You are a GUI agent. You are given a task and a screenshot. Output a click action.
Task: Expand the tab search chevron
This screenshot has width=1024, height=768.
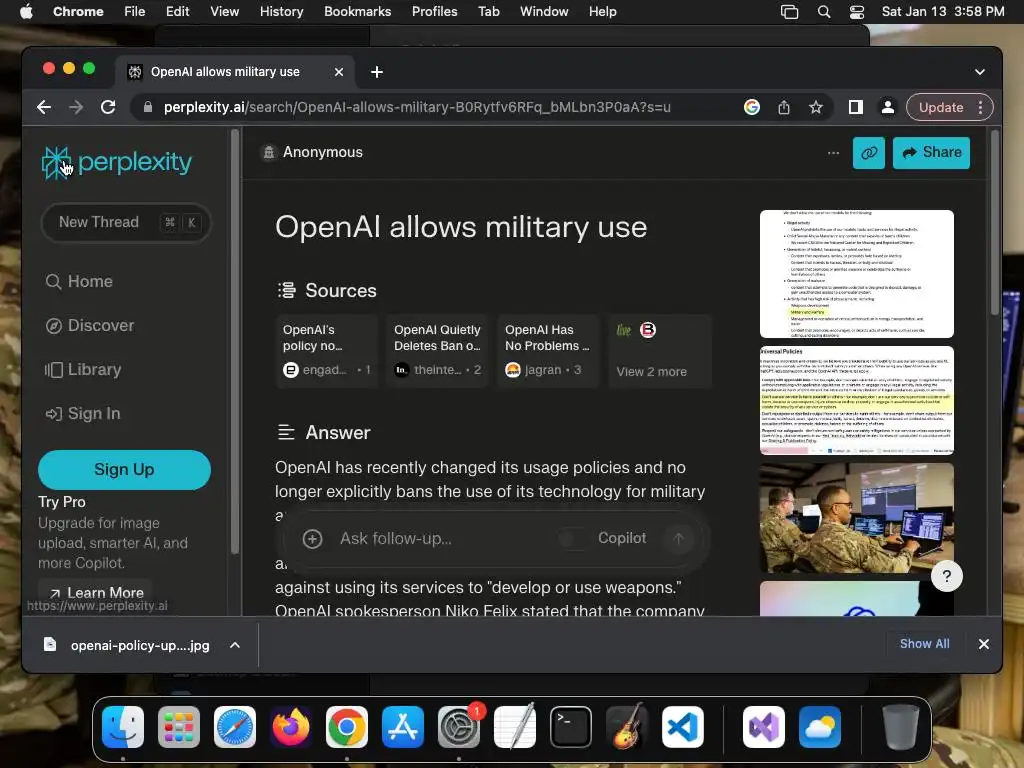pos(980,72)
